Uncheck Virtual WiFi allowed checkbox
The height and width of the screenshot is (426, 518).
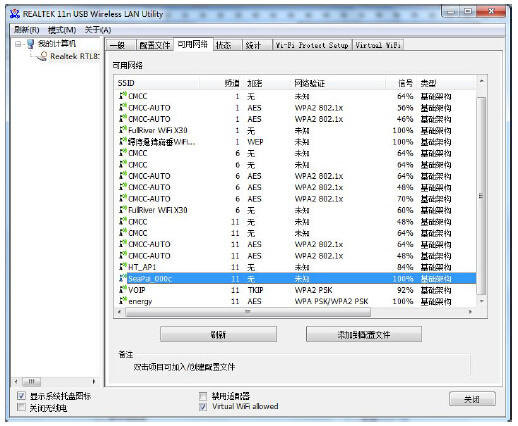(x=203, y=407)
